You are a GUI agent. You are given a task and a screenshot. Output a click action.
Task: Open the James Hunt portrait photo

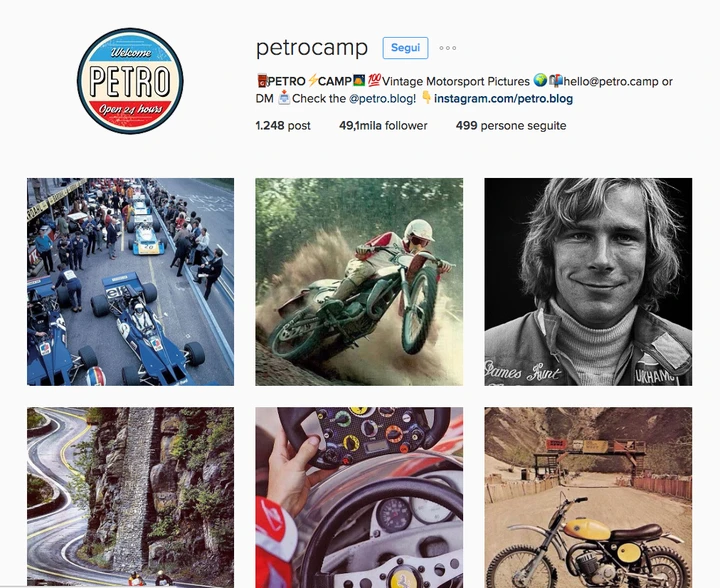588,282
